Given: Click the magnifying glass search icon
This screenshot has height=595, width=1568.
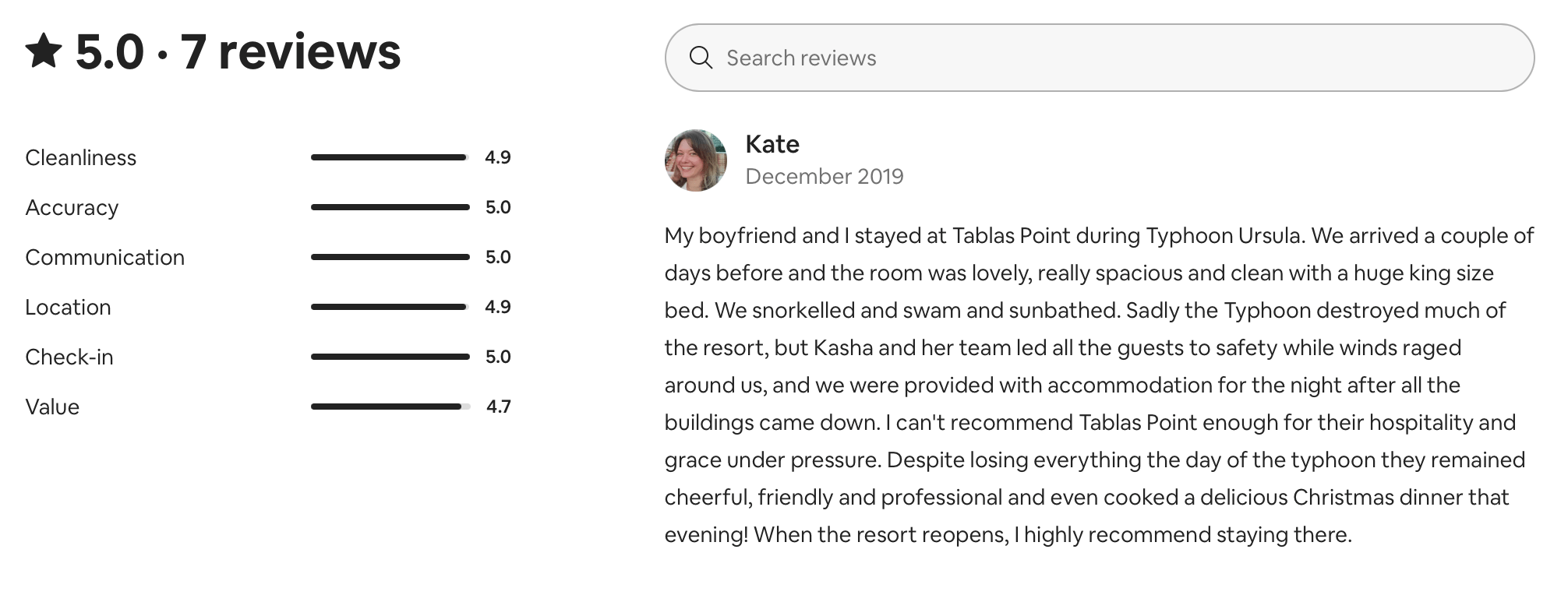Looking at the screenshot, I should [x=701, y=58].
